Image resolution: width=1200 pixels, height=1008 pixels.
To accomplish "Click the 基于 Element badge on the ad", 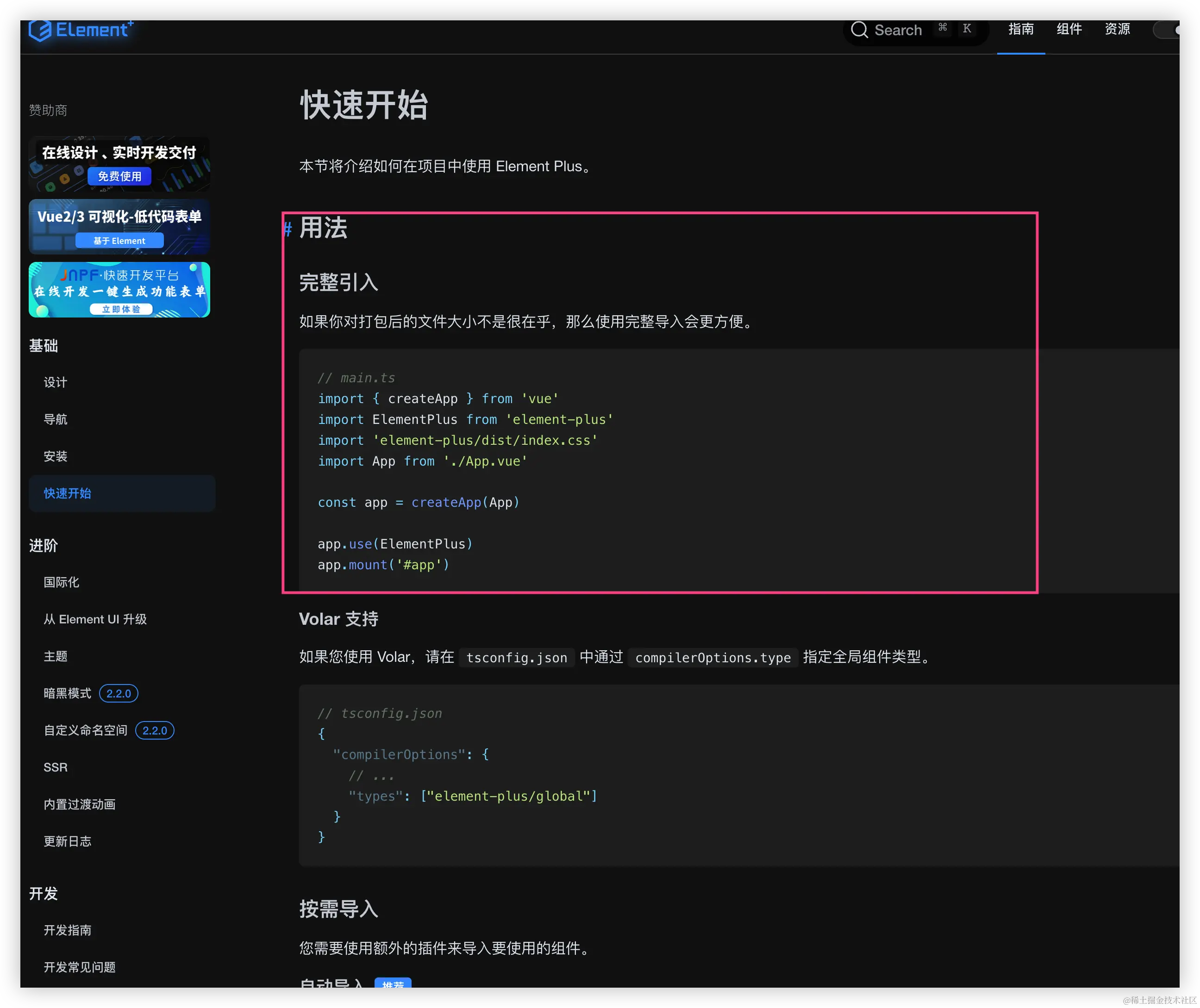I will [x=119, y=240].
